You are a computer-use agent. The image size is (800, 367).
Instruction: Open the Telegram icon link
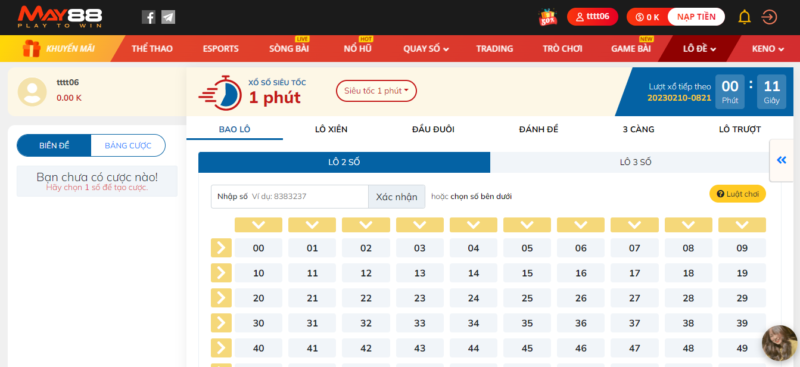pos(168,17)
